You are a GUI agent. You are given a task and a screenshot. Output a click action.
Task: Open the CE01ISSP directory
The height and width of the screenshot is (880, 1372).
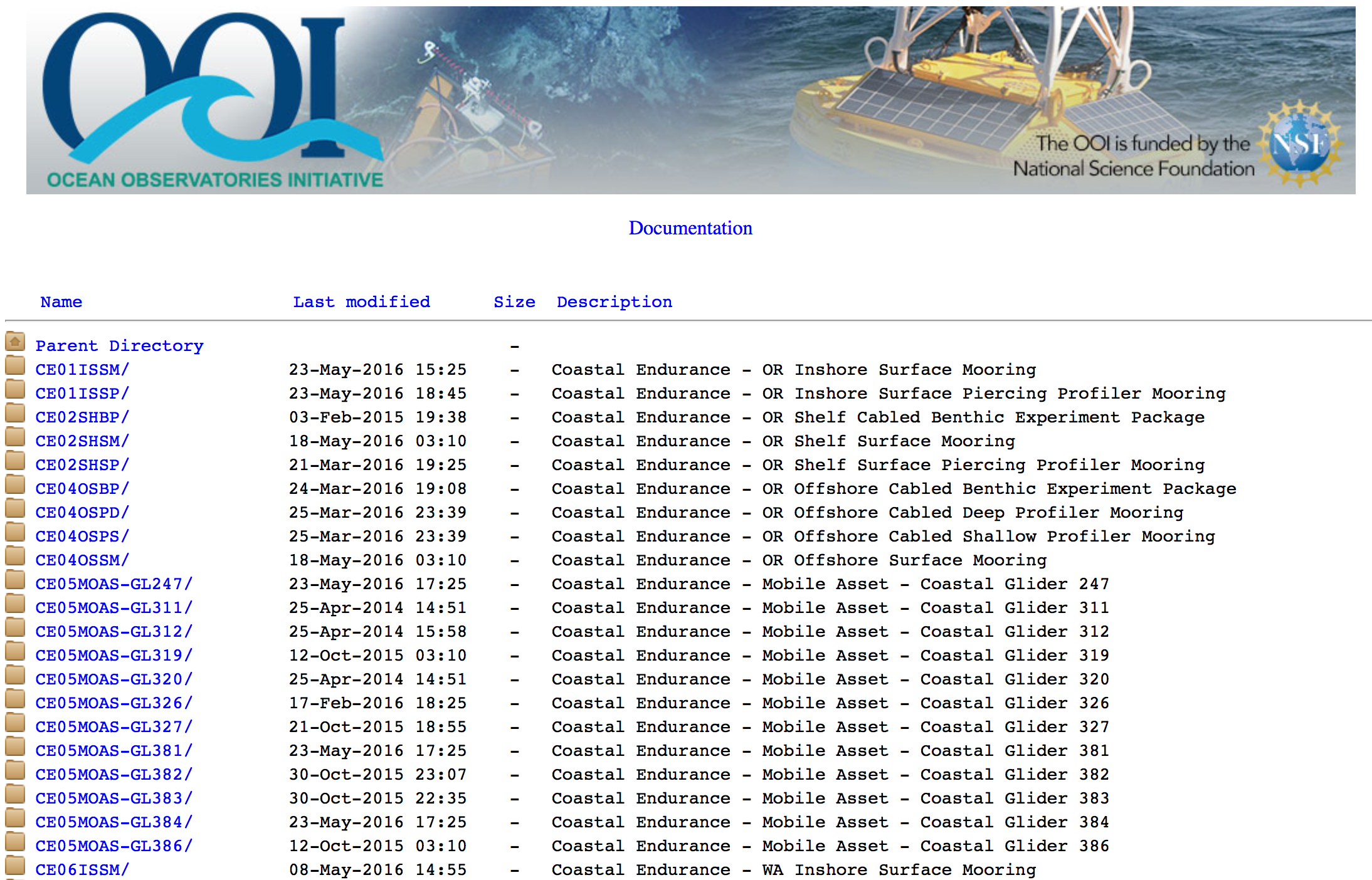pos(82,393)
